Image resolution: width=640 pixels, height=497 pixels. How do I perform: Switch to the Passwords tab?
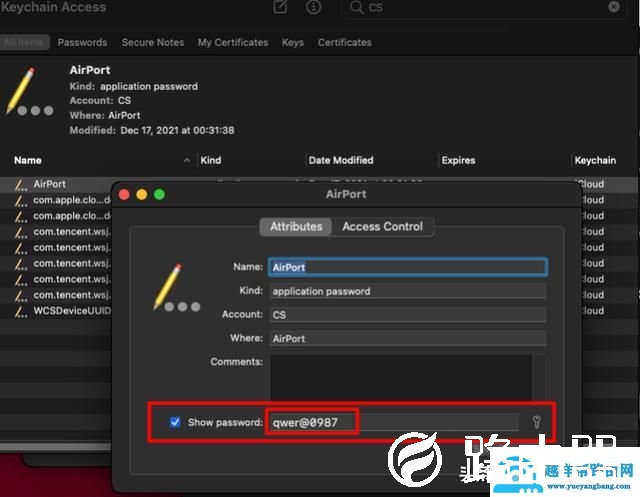coord(82,42)
